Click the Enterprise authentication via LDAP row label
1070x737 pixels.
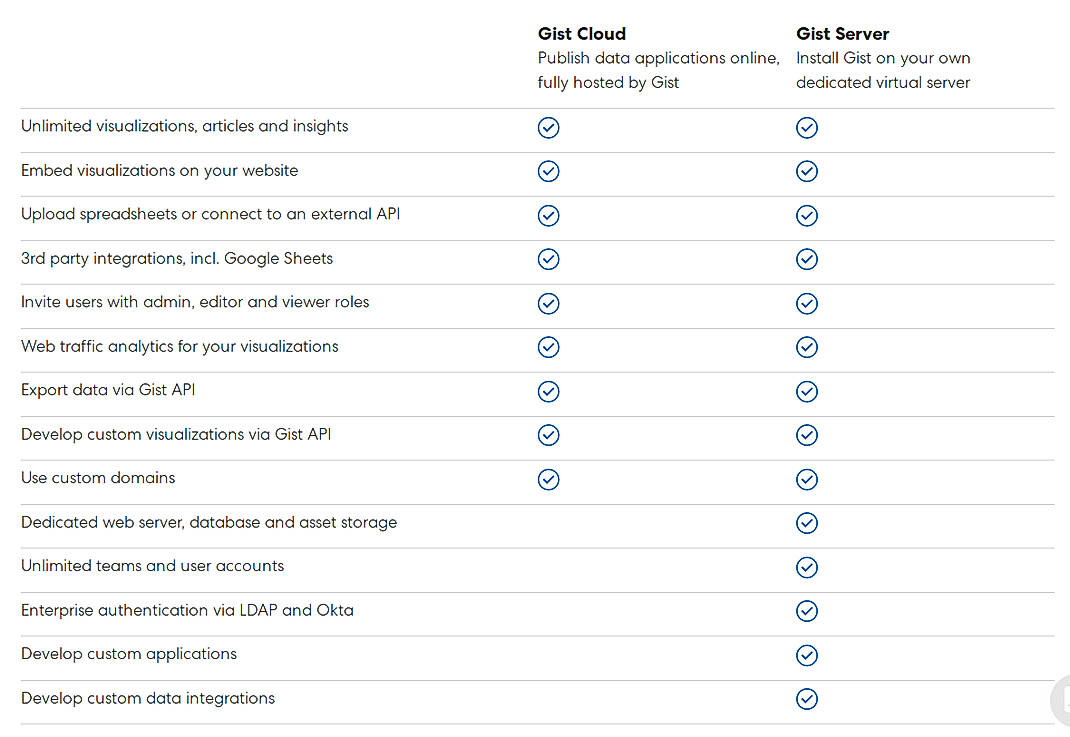pyautogui.click(x=187, y=610)
